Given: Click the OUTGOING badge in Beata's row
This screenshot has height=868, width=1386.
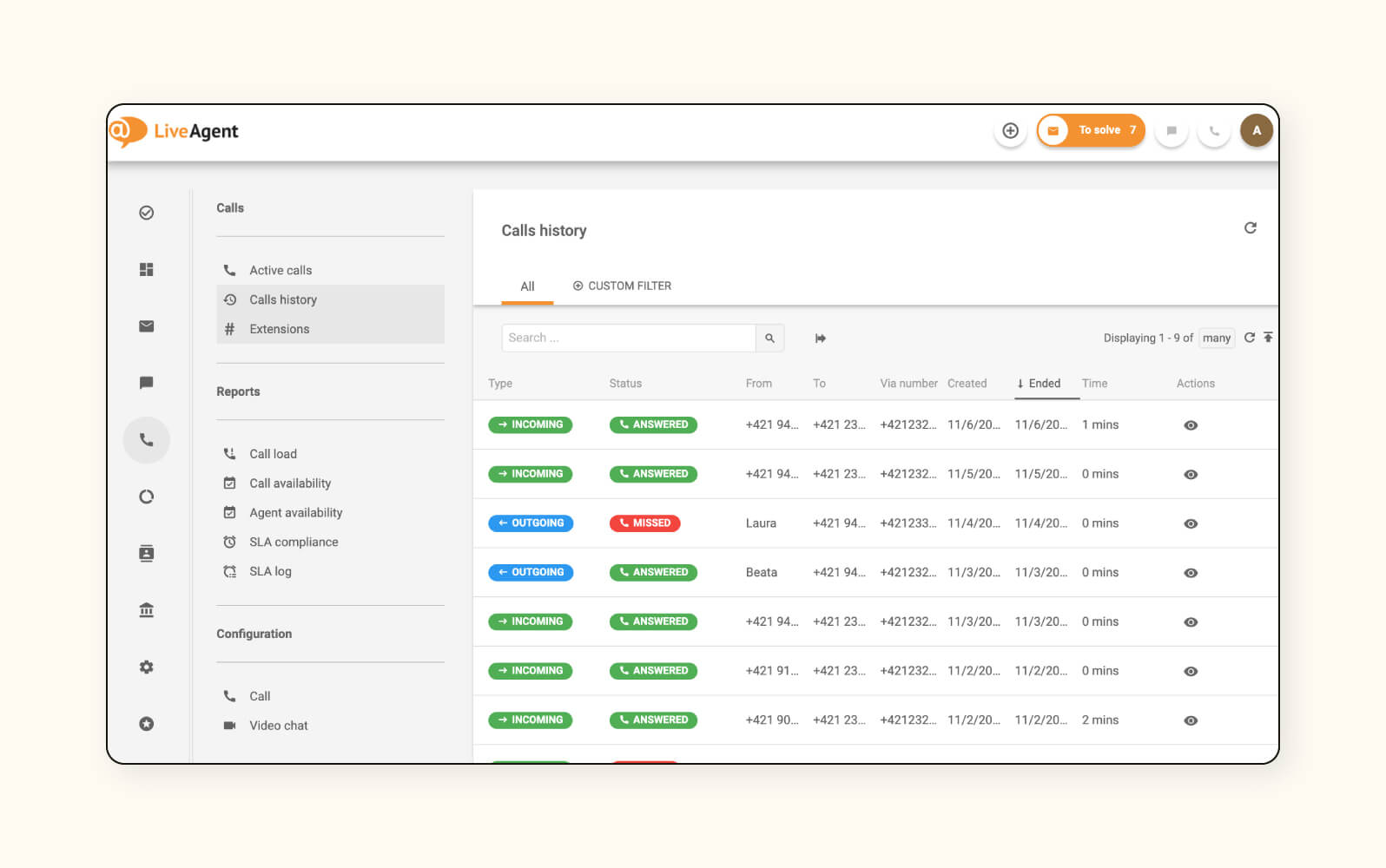Looking at the screenshot, I should [531, 573].
